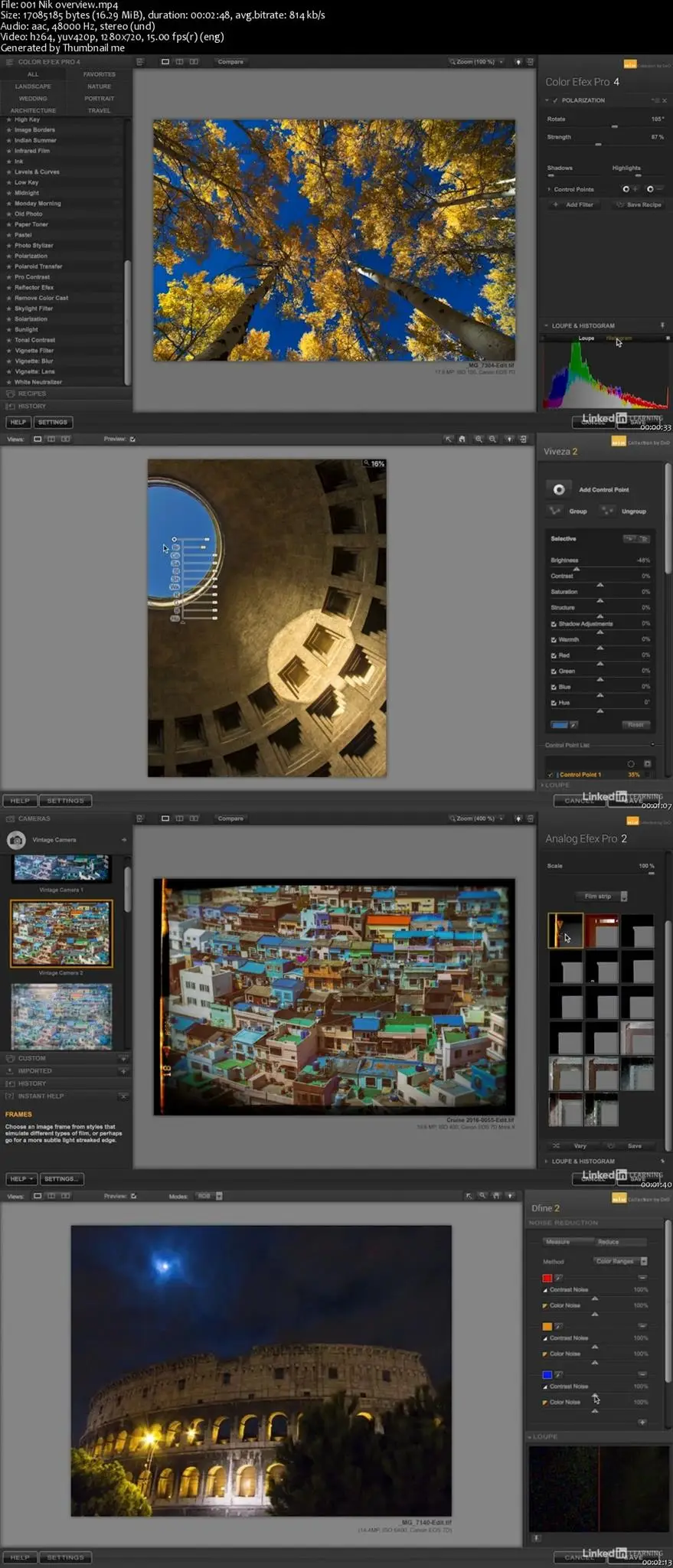The width and height of the screenshot is (673, 1568).
Task: Click the eyedropper beside red swatch in Dfine
Action: [559, 1278]
